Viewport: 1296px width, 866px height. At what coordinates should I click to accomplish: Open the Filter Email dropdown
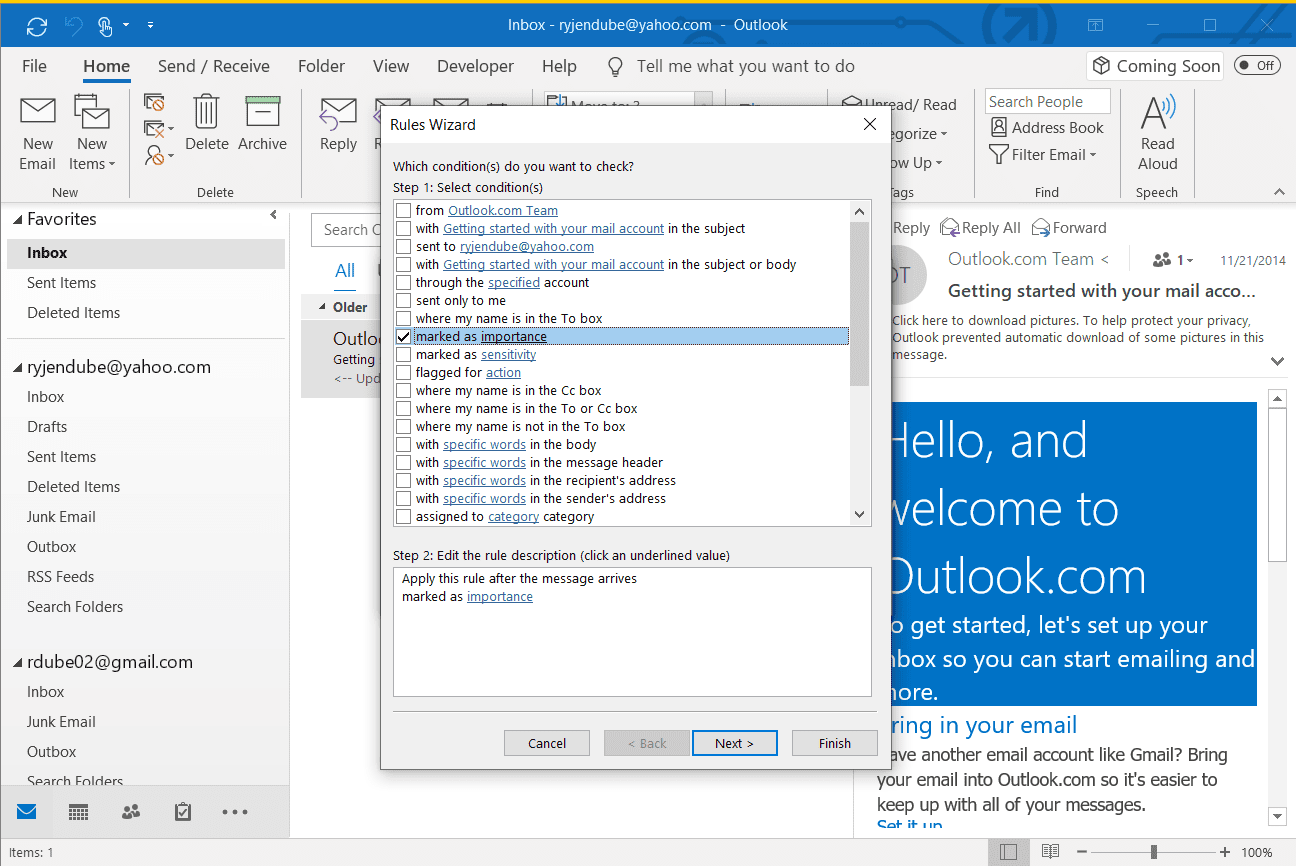click(1043, 155)
